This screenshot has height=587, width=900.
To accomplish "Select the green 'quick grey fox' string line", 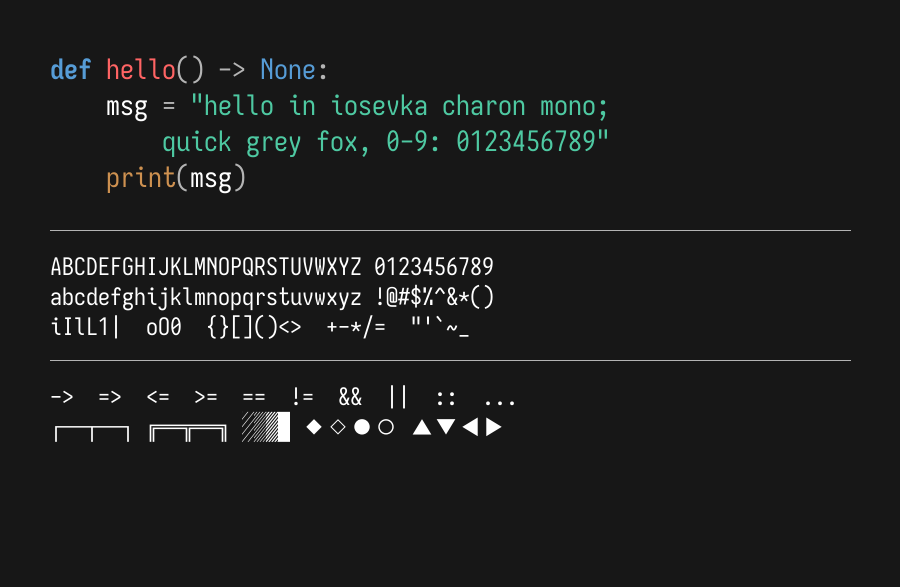I will [x=385, y=143].
